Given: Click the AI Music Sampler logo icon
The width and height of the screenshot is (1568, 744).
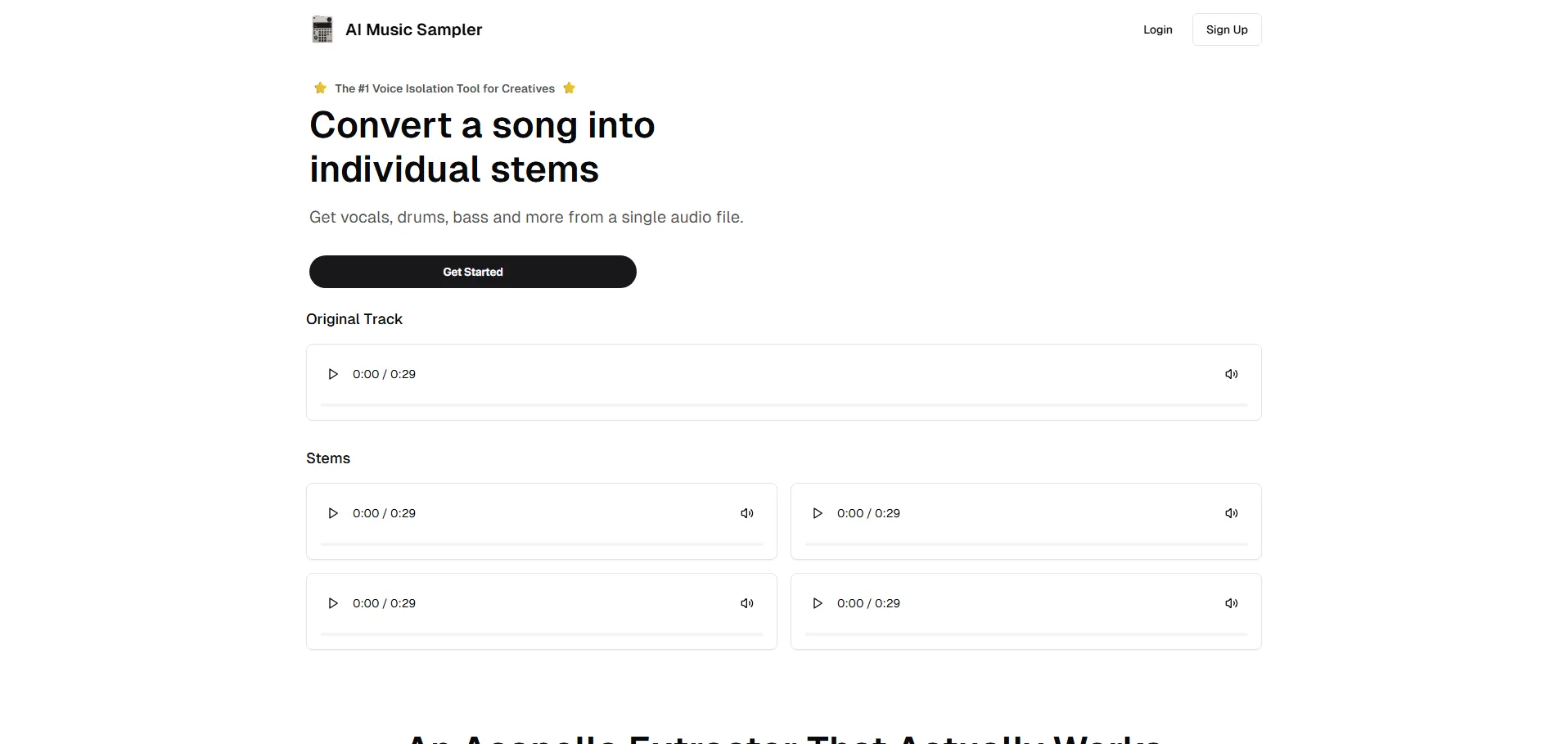Looking at the screenshot, I should coord(322,29).
